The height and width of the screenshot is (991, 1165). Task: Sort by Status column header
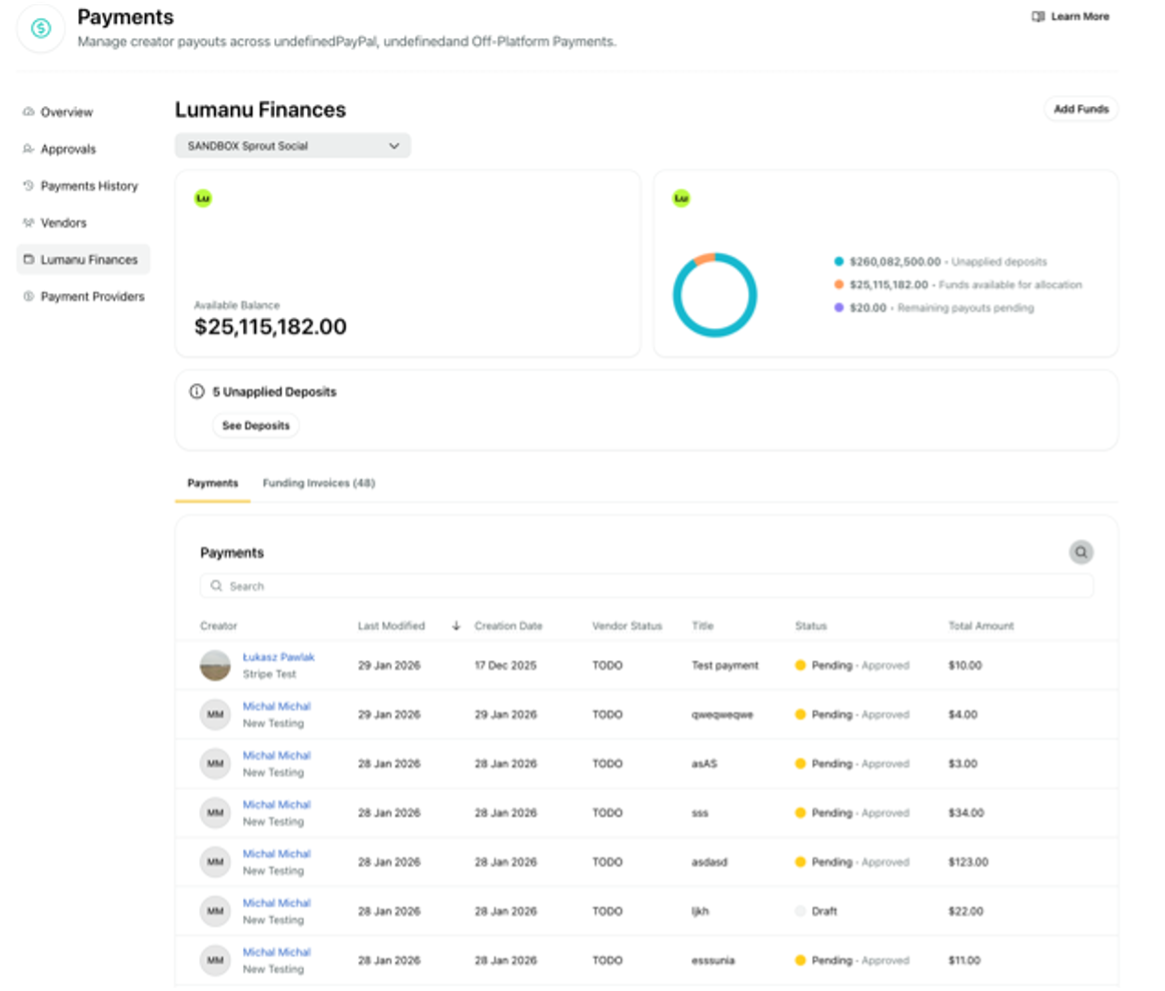[x=811, y=626]
